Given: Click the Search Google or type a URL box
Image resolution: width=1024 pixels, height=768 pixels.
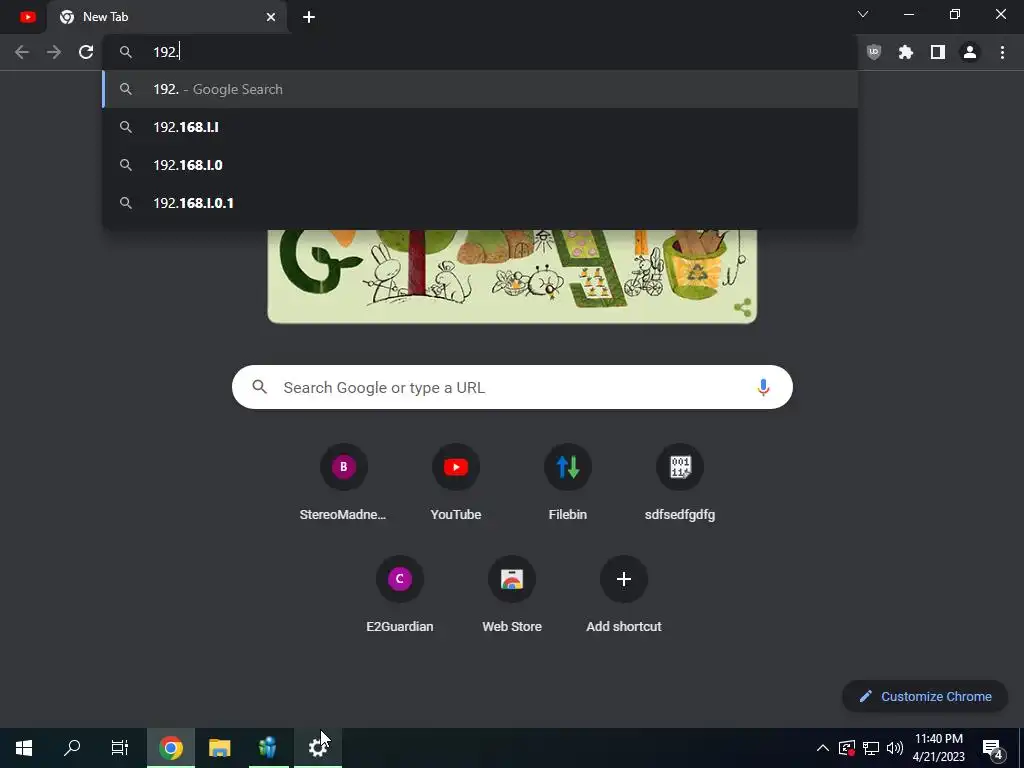Looking at the screenshot, I should pos(512,387).
